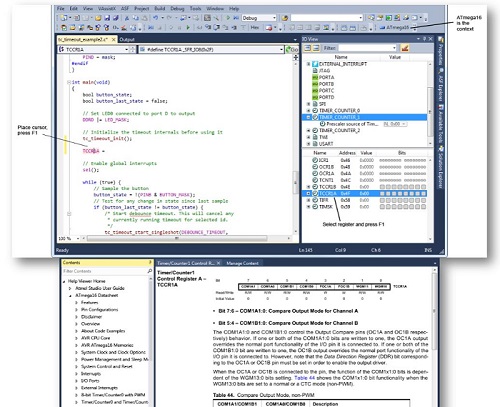The height and width of the screenshot is (407, 500).
Task: Click the OCR1A register clock icon
Action: coord(315,174)
